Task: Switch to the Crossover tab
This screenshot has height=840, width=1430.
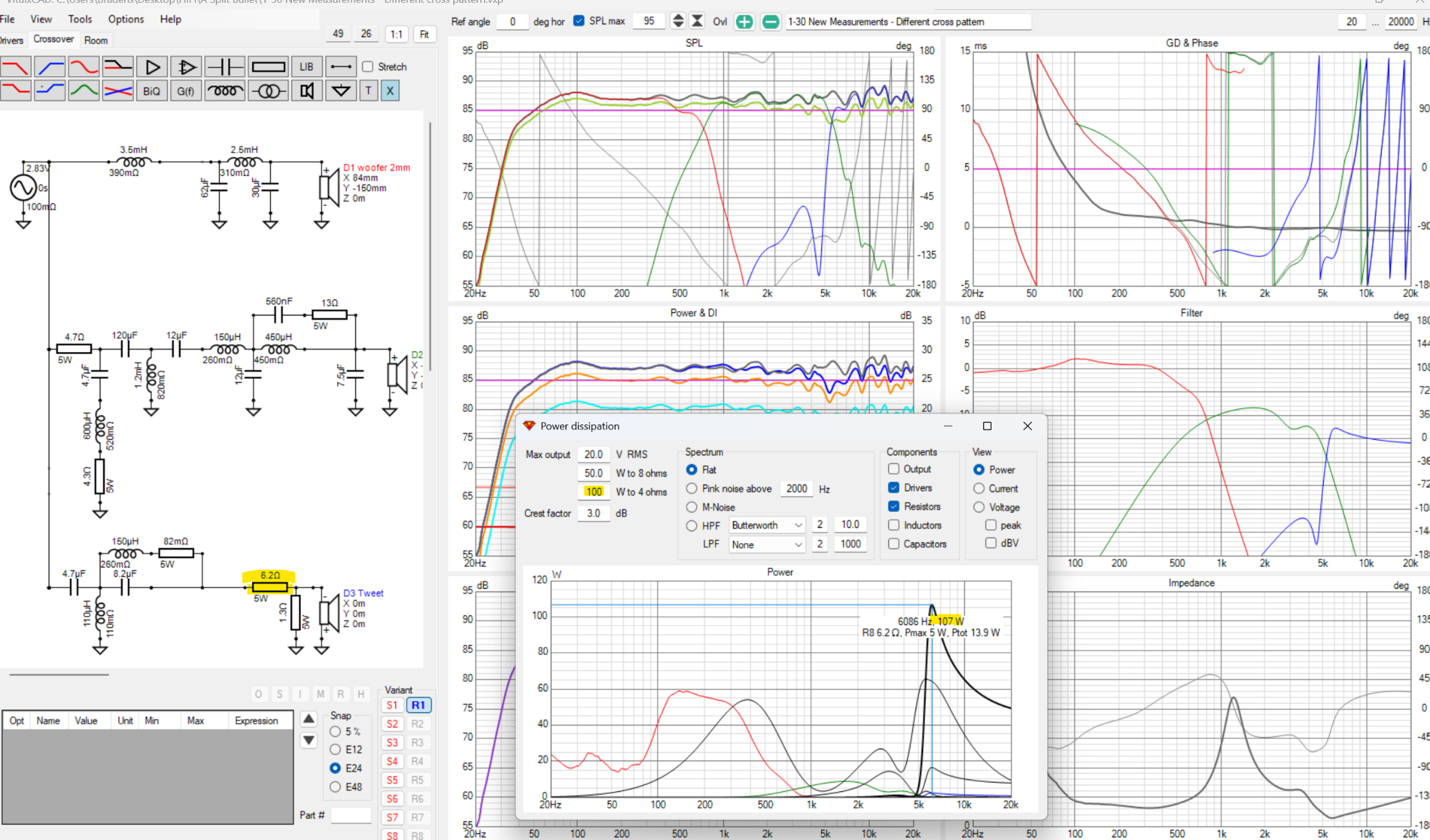Action: [x=54, y=39]
